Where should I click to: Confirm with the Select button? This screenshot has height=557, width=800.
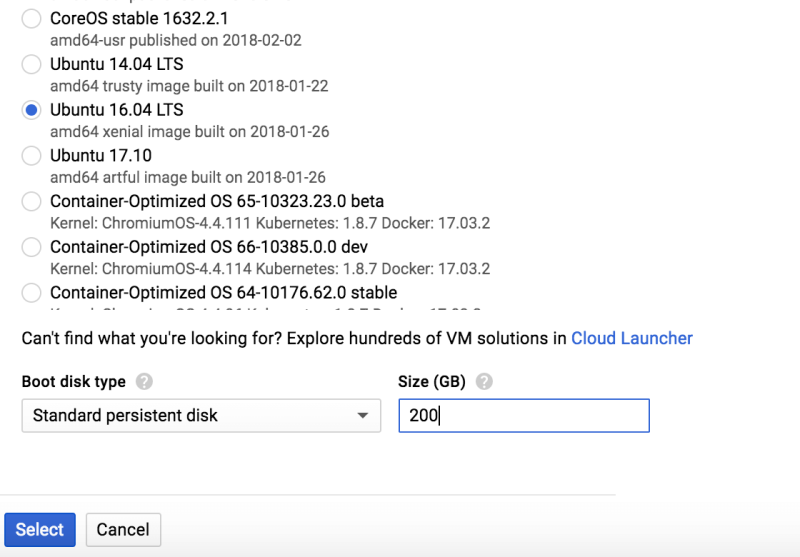[x=40, y=529]
